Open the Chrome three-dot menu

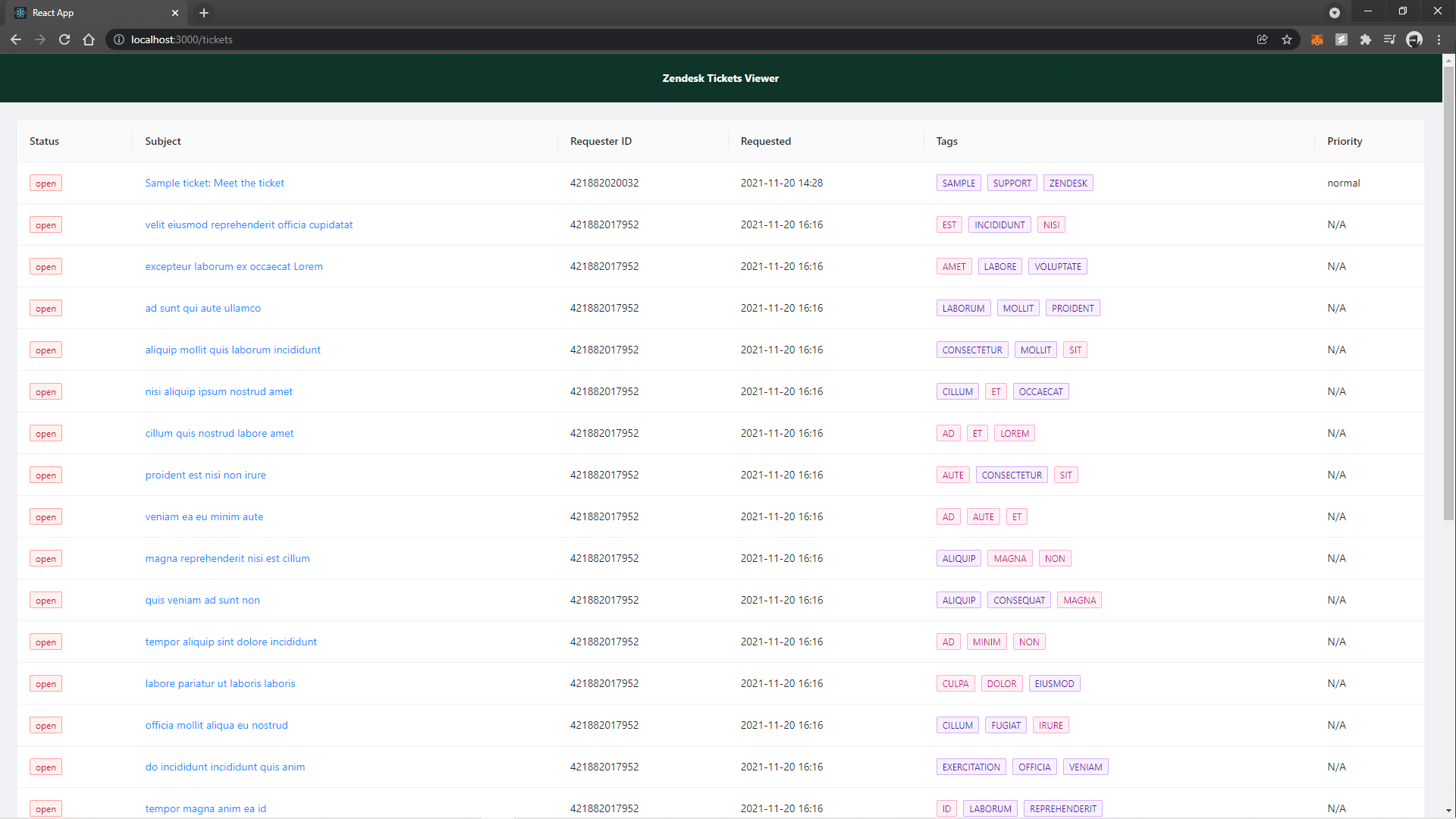pos(1439,39)
